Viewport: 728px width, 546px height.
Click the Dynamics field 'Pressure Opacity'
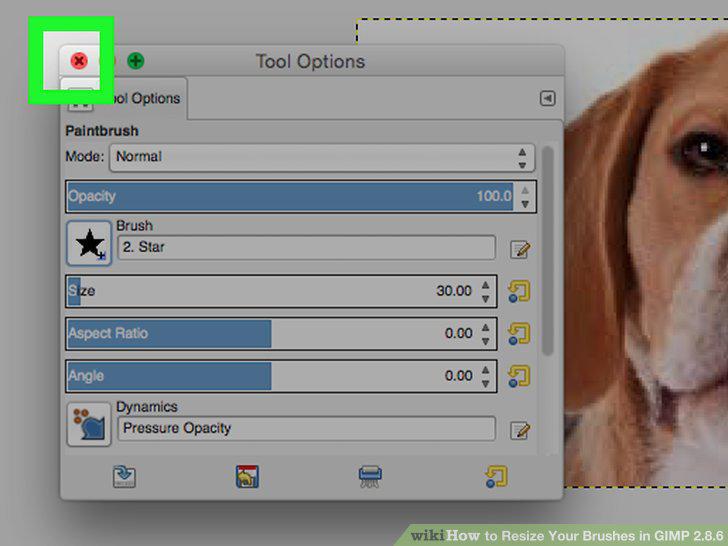pyautogui.click(x=306, y=429)
